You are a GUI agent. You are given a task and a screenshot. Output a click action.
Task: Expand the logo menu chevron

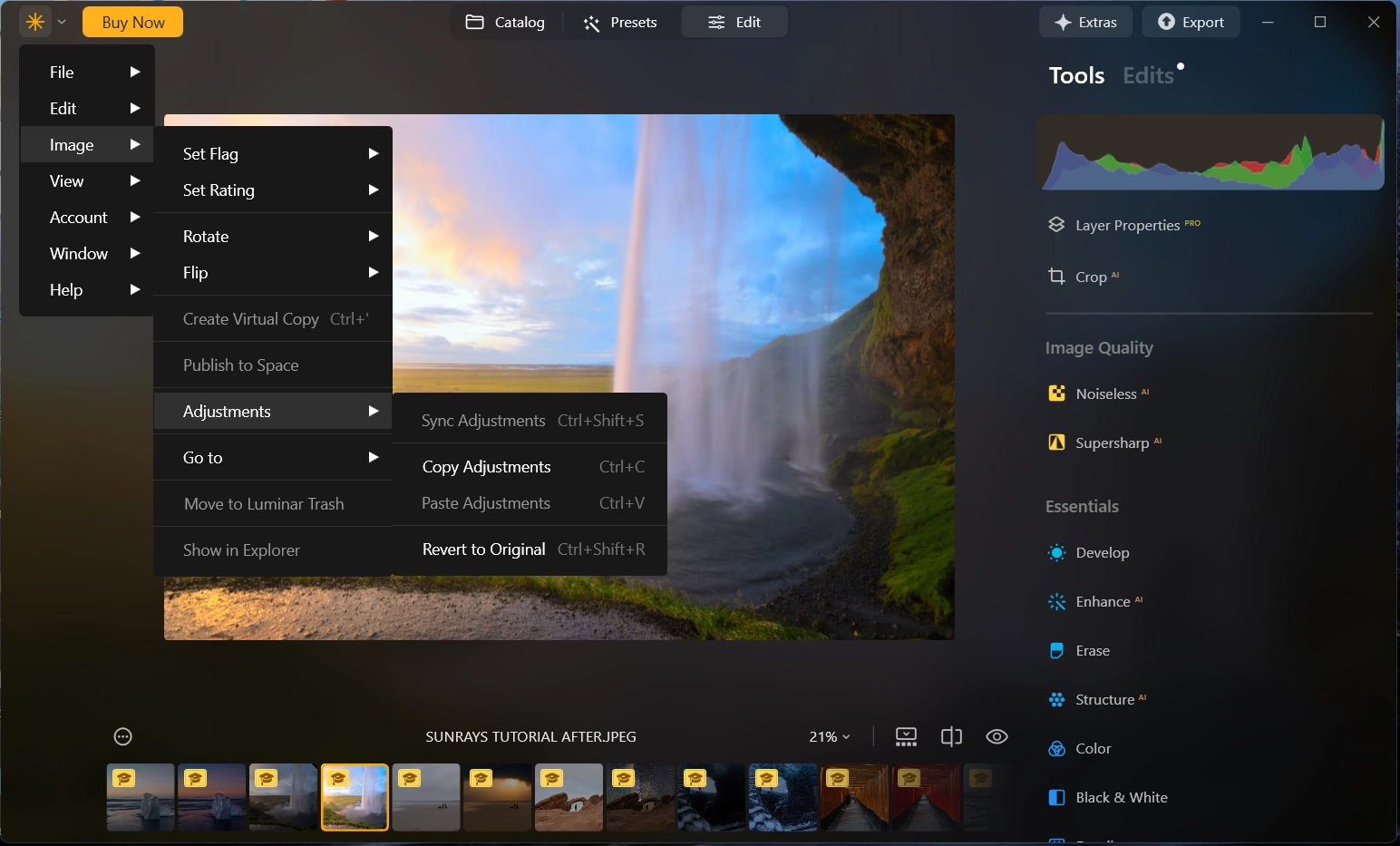click(62, 22)
